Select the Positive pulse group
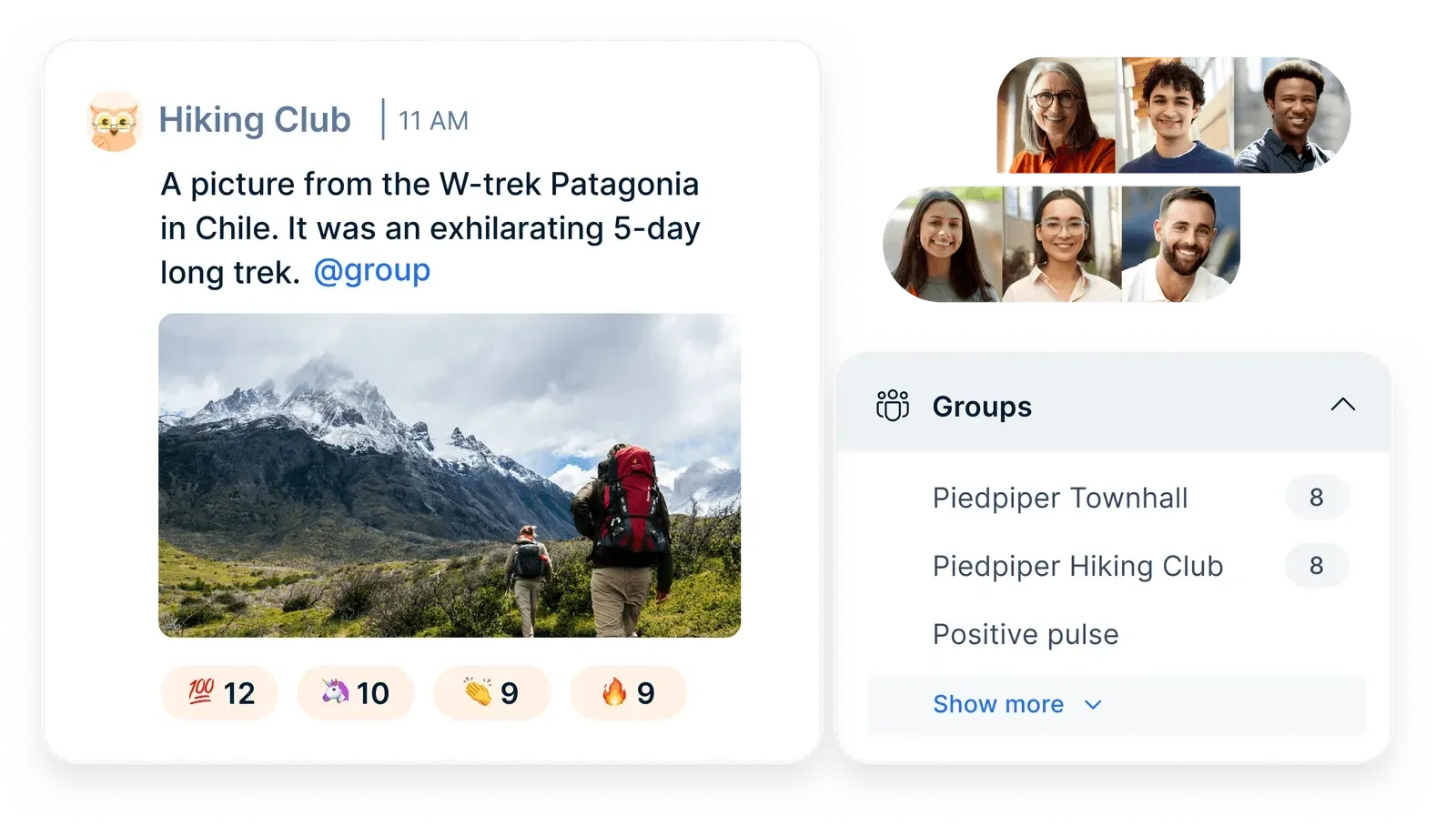Screen dimensions: 1456x826 (1026, 634)
